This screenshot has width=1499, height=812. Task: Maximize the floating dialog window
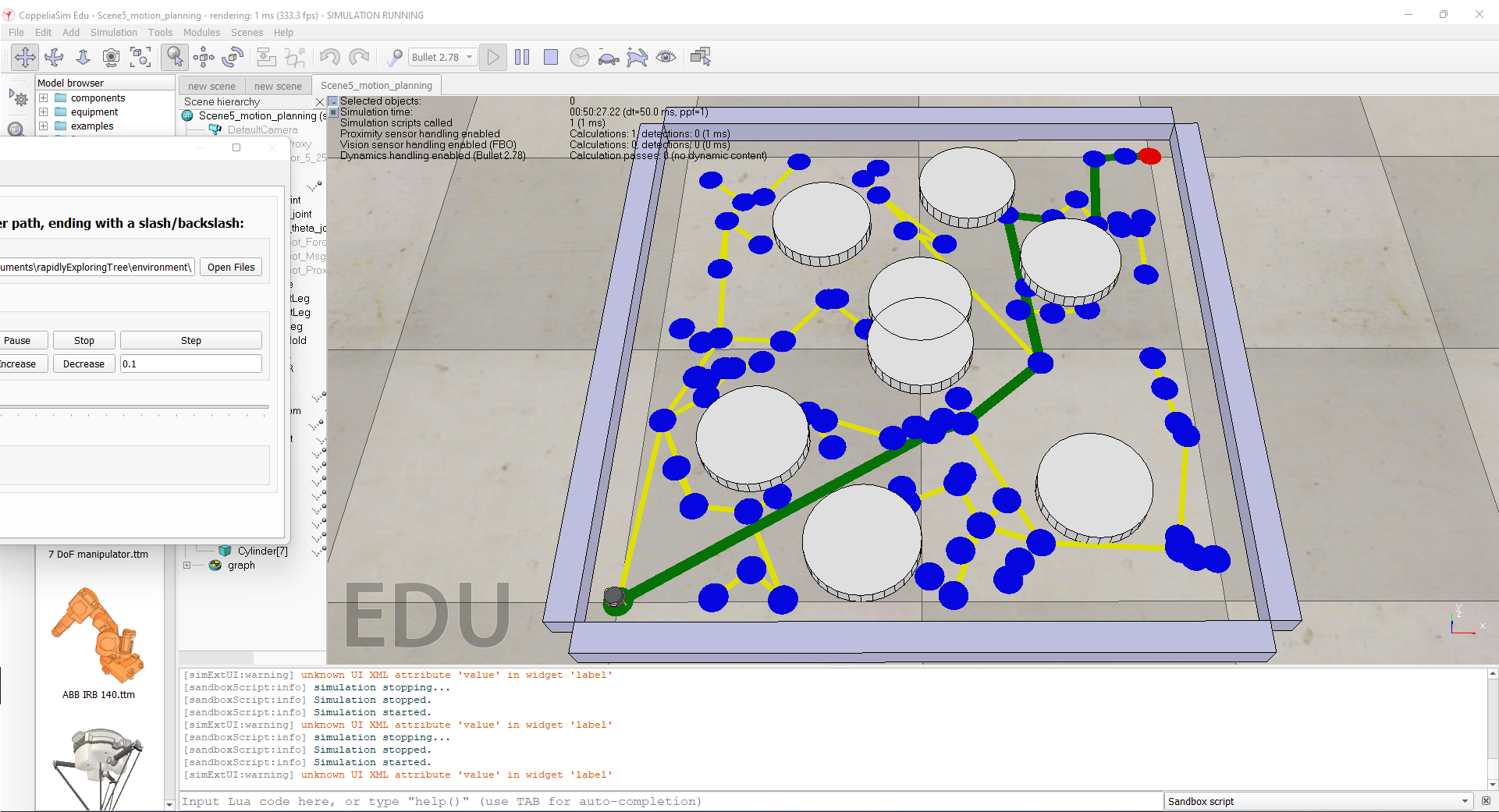[236, 147]
